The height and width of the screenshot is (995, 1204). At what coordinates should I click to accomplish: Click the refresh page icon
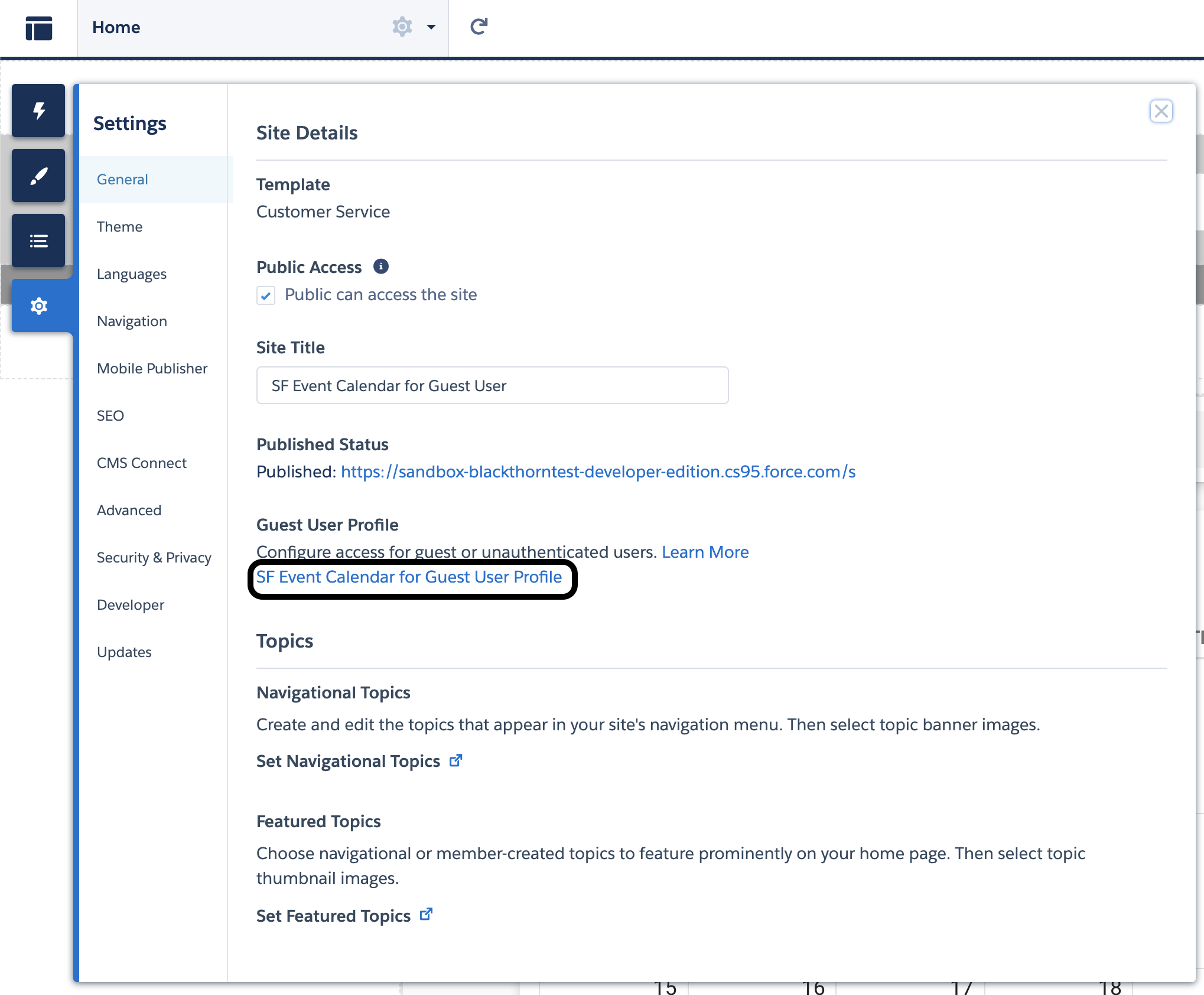pos(479,27)
